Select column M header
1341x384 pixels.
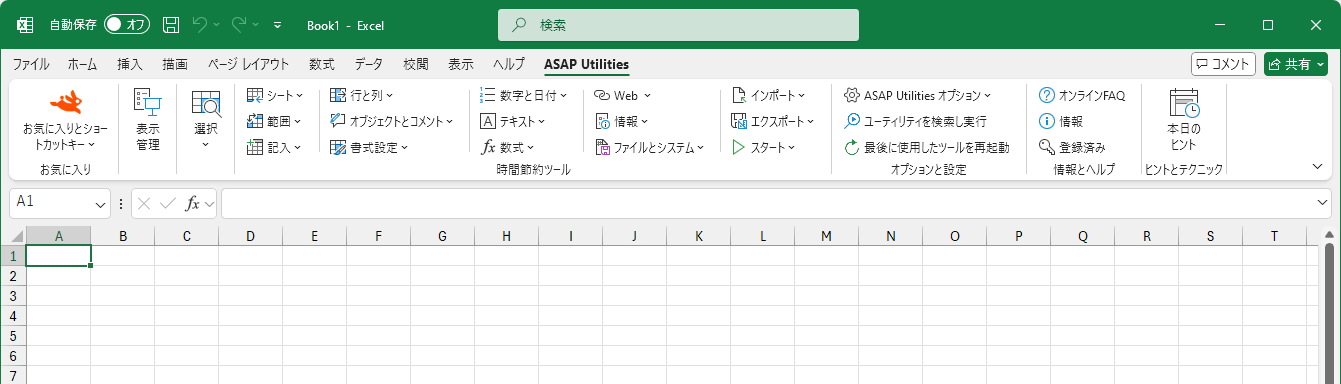826,236
